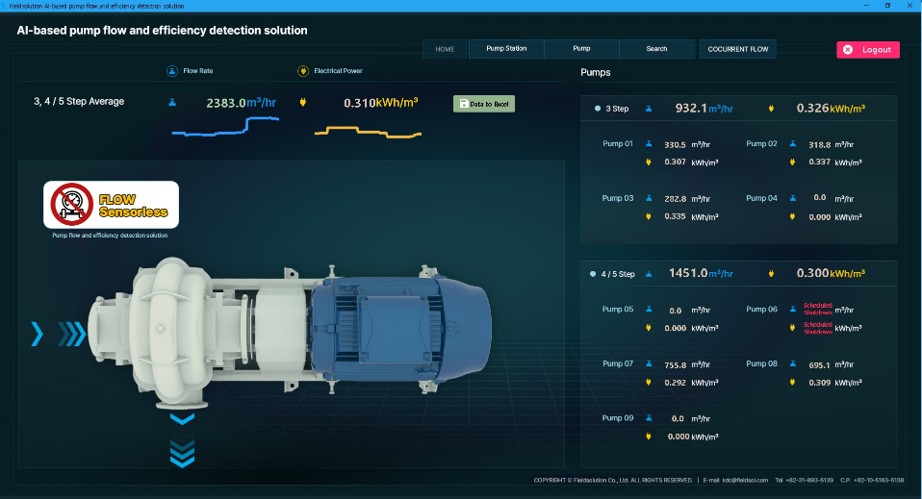Click Pump 06 power icon
The image size is (922, 499).
pyautogui.click(x=793, y=328)
